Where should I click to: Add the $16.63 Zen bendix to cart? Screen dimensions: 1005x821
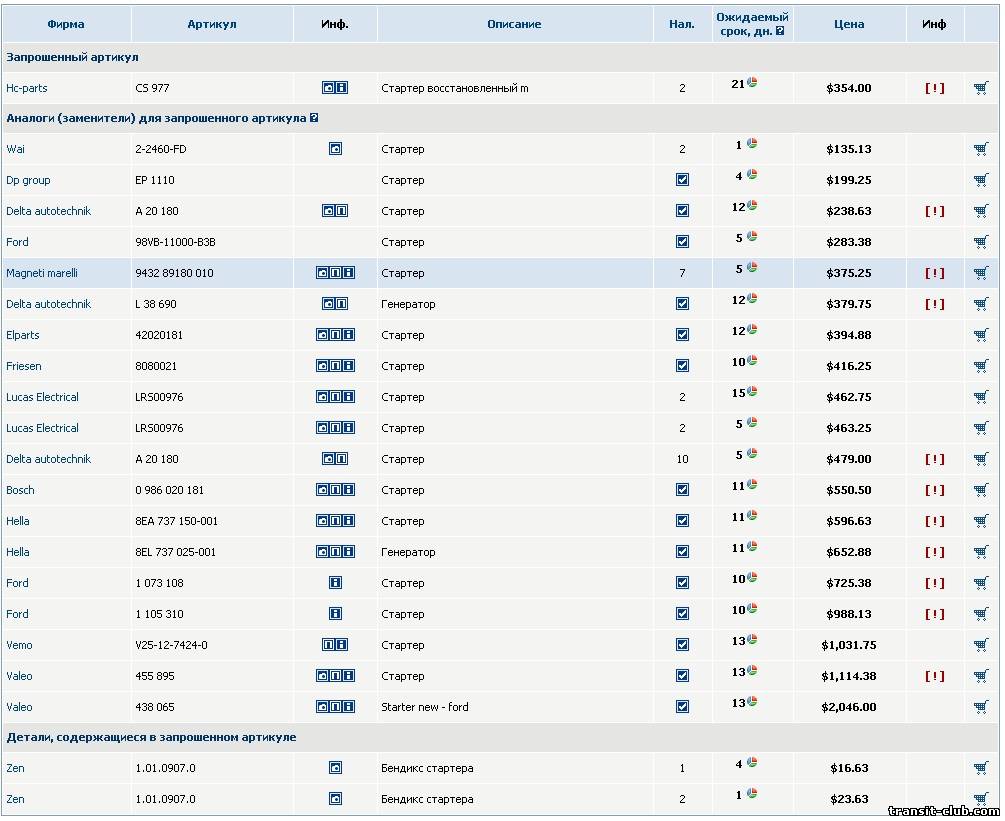981,768
